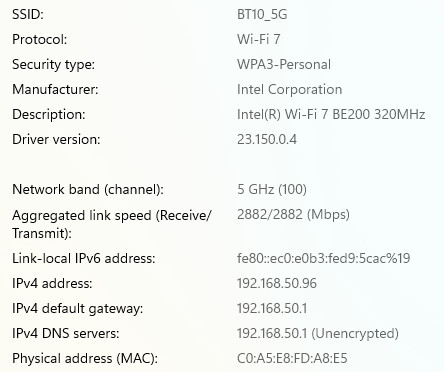Select the IPv4 DNS servers Unencrypted value
Screen dimensions: 444x372
(x=318, y=333)
